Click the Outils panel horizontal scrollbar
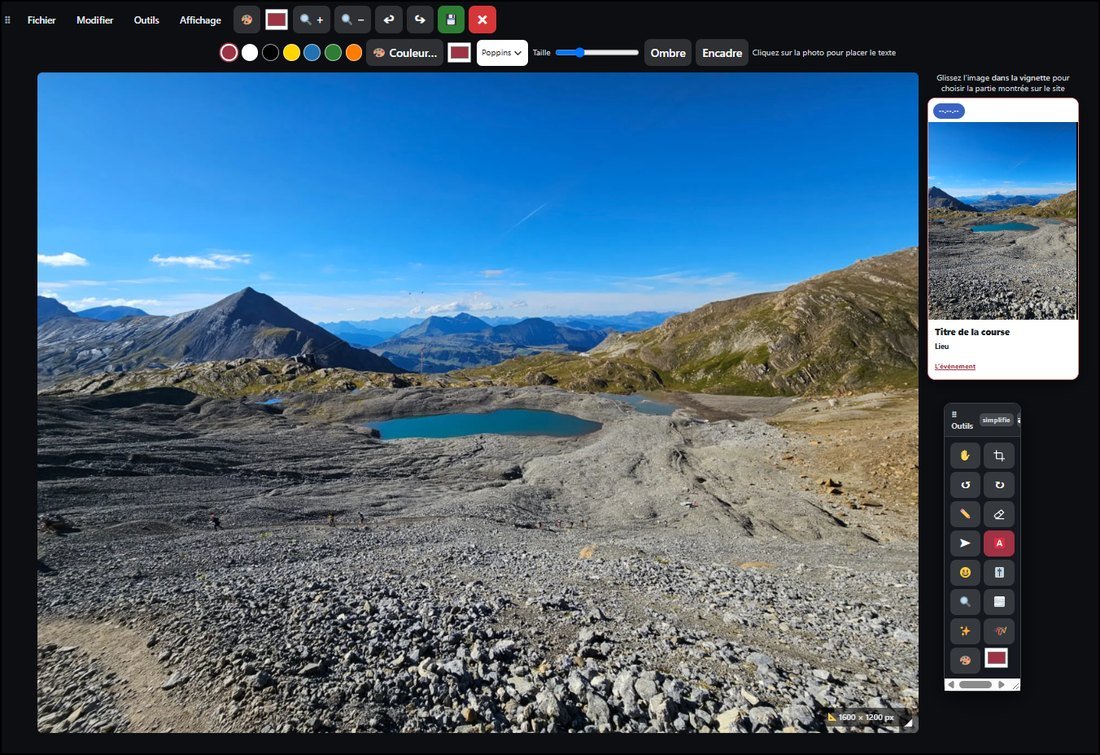This screenshot has width=1100, height=755. pos(975,685)
